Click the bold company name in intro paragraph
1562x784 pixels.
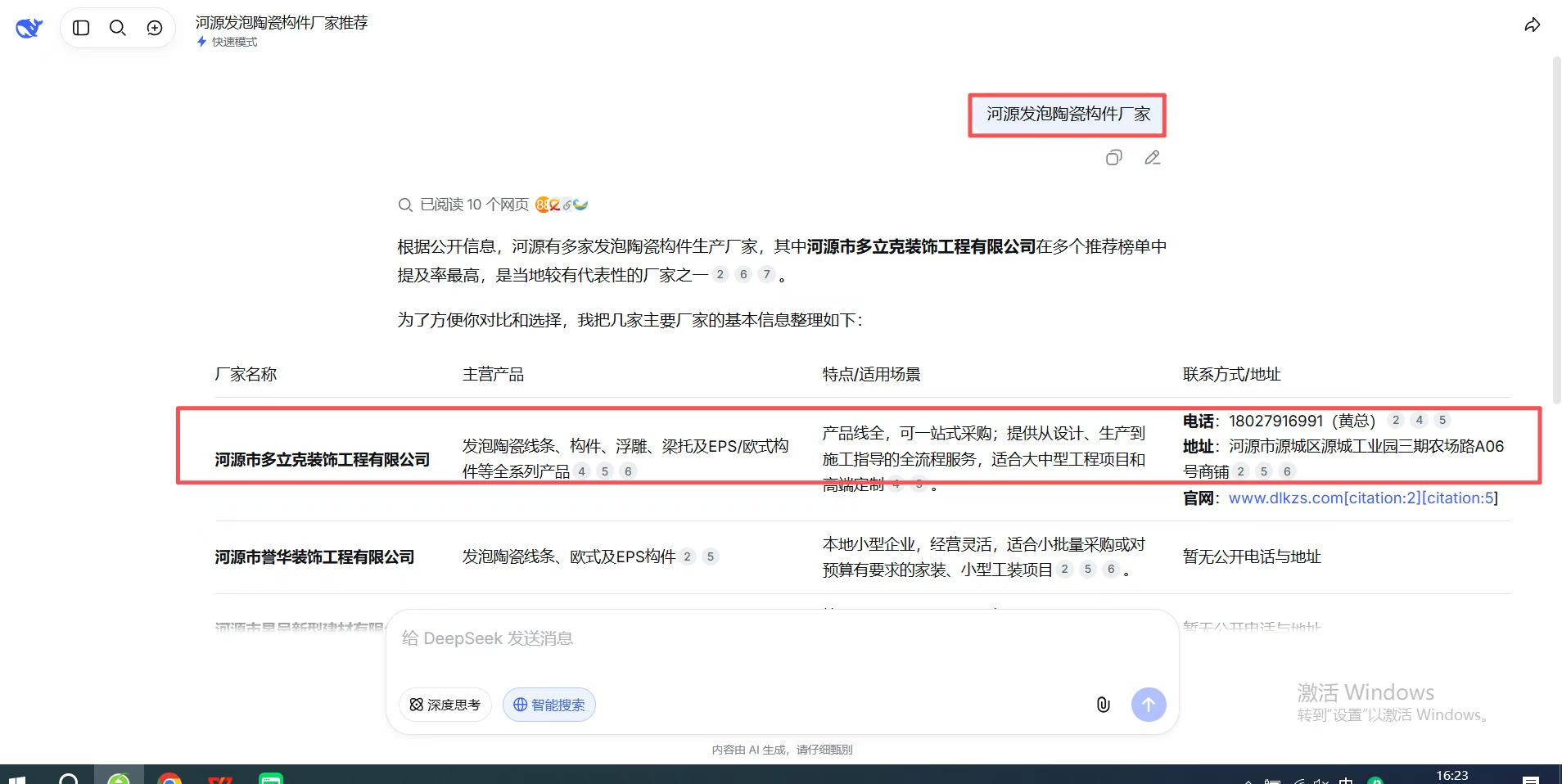922,246
